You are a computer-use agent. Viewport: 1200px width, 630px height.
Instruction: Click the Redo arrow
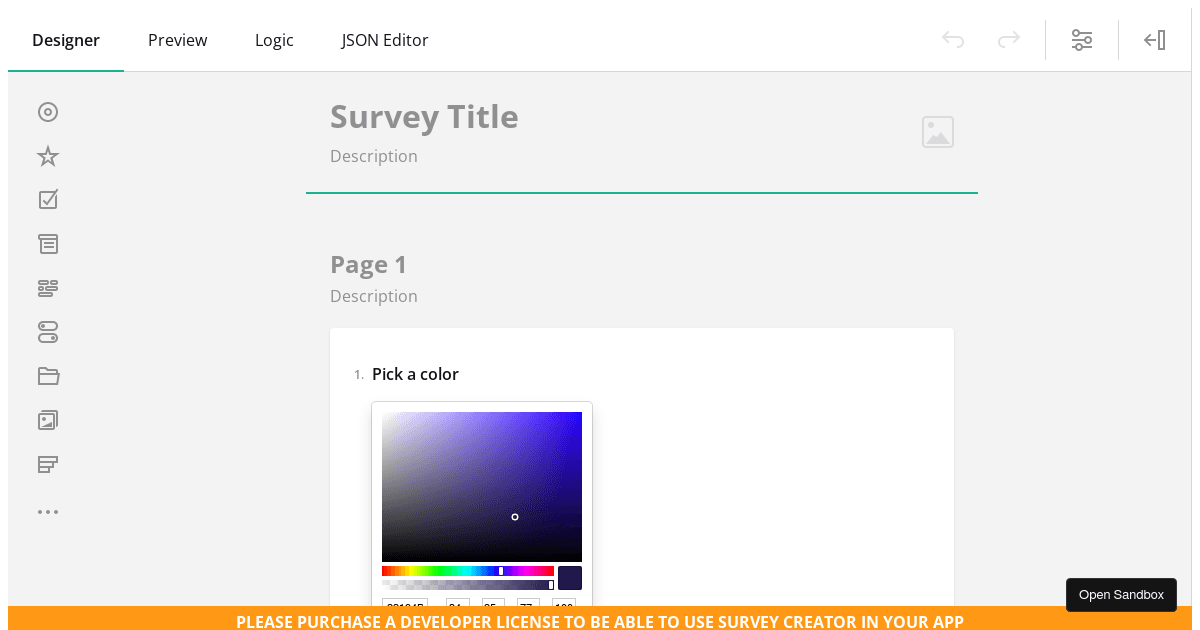[1009, 40]
